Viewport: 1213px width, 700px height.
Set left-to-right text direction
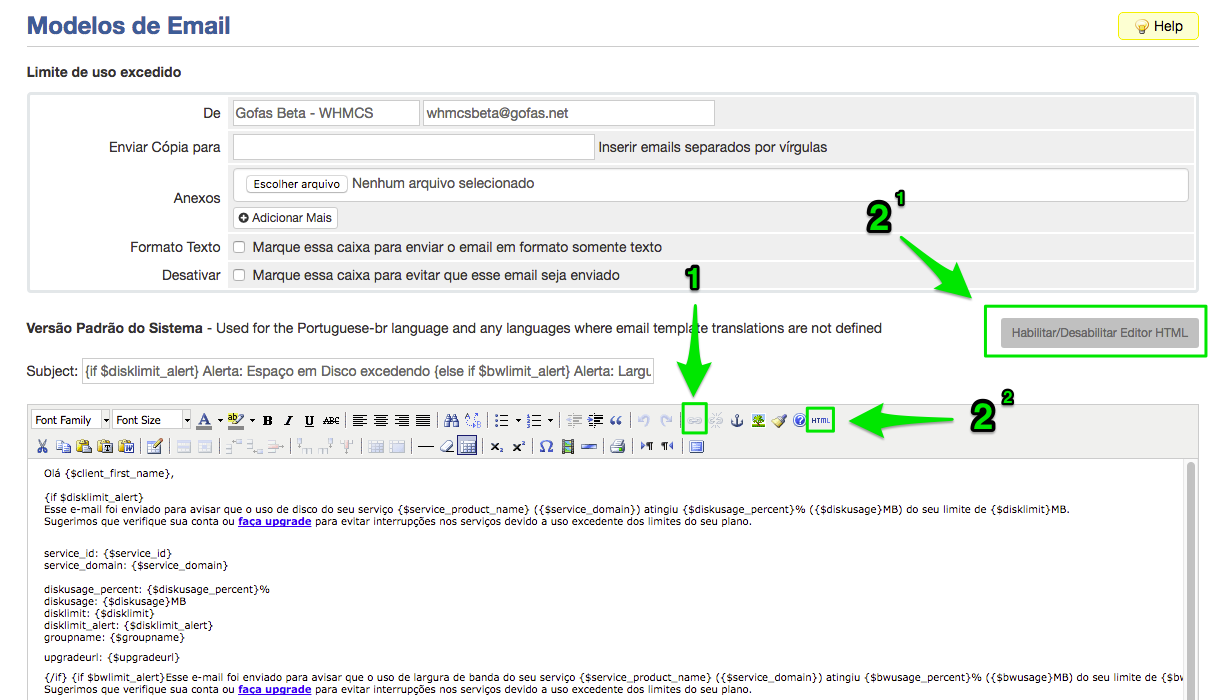pos(646,447)
